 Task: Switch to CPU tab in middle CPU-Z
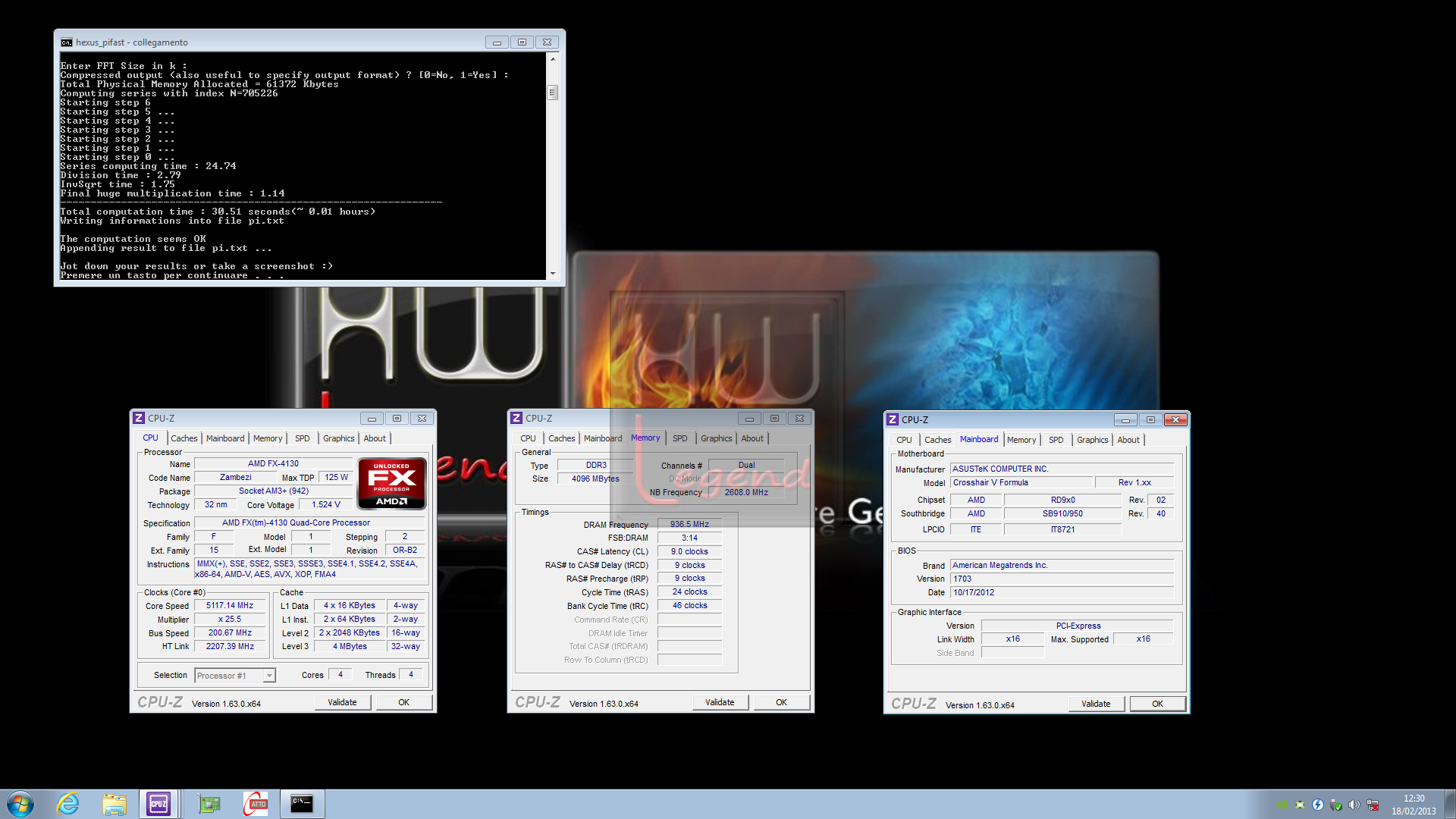point(528,438)
